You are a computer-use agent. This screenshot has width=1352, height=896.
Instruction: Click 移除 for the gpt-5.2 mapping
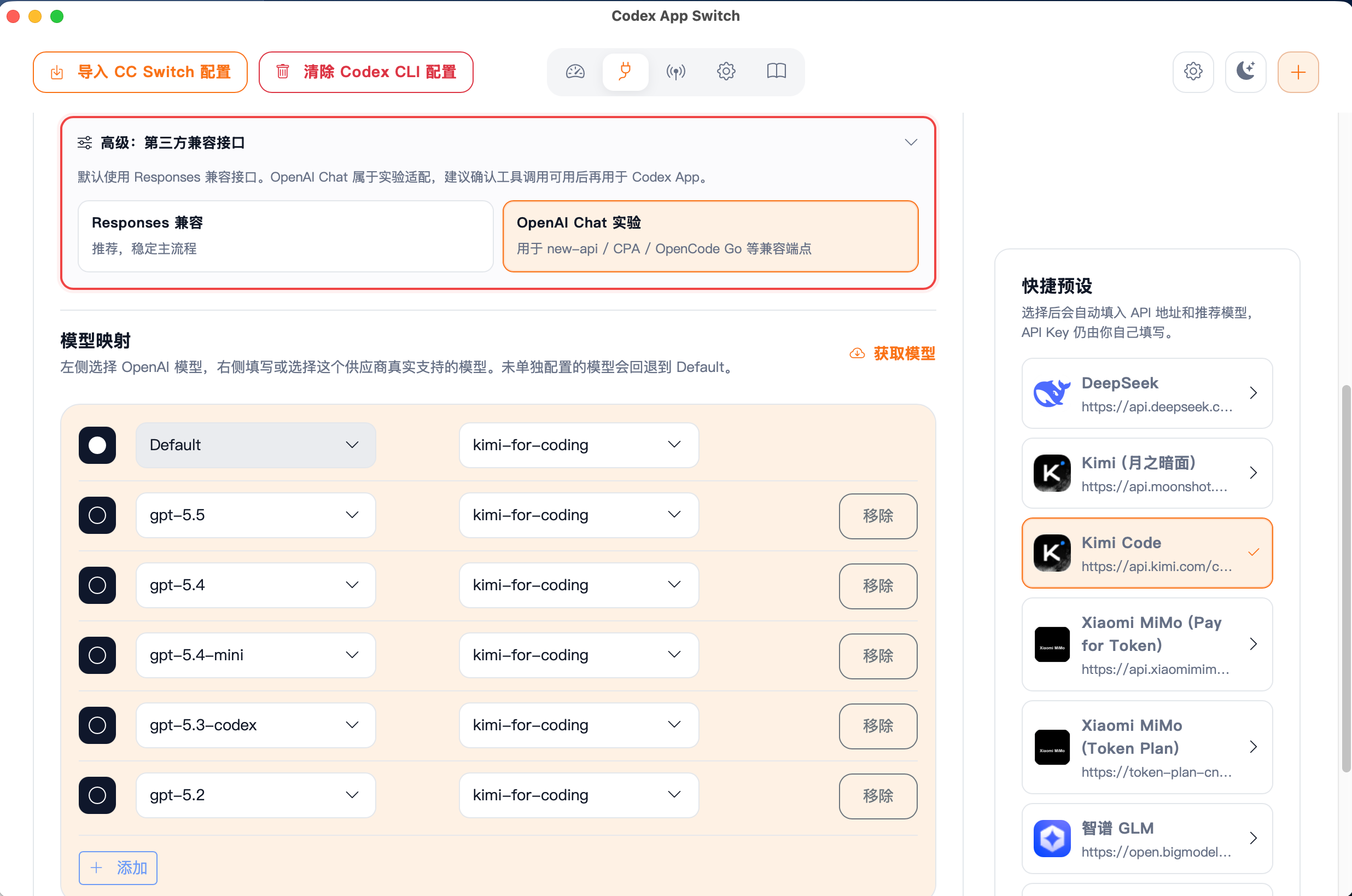click(x=878, y=796)
